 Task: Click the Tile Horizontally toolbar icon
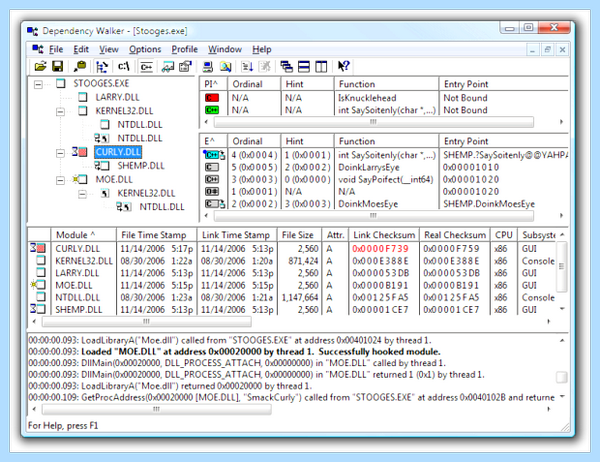(304, 67)
